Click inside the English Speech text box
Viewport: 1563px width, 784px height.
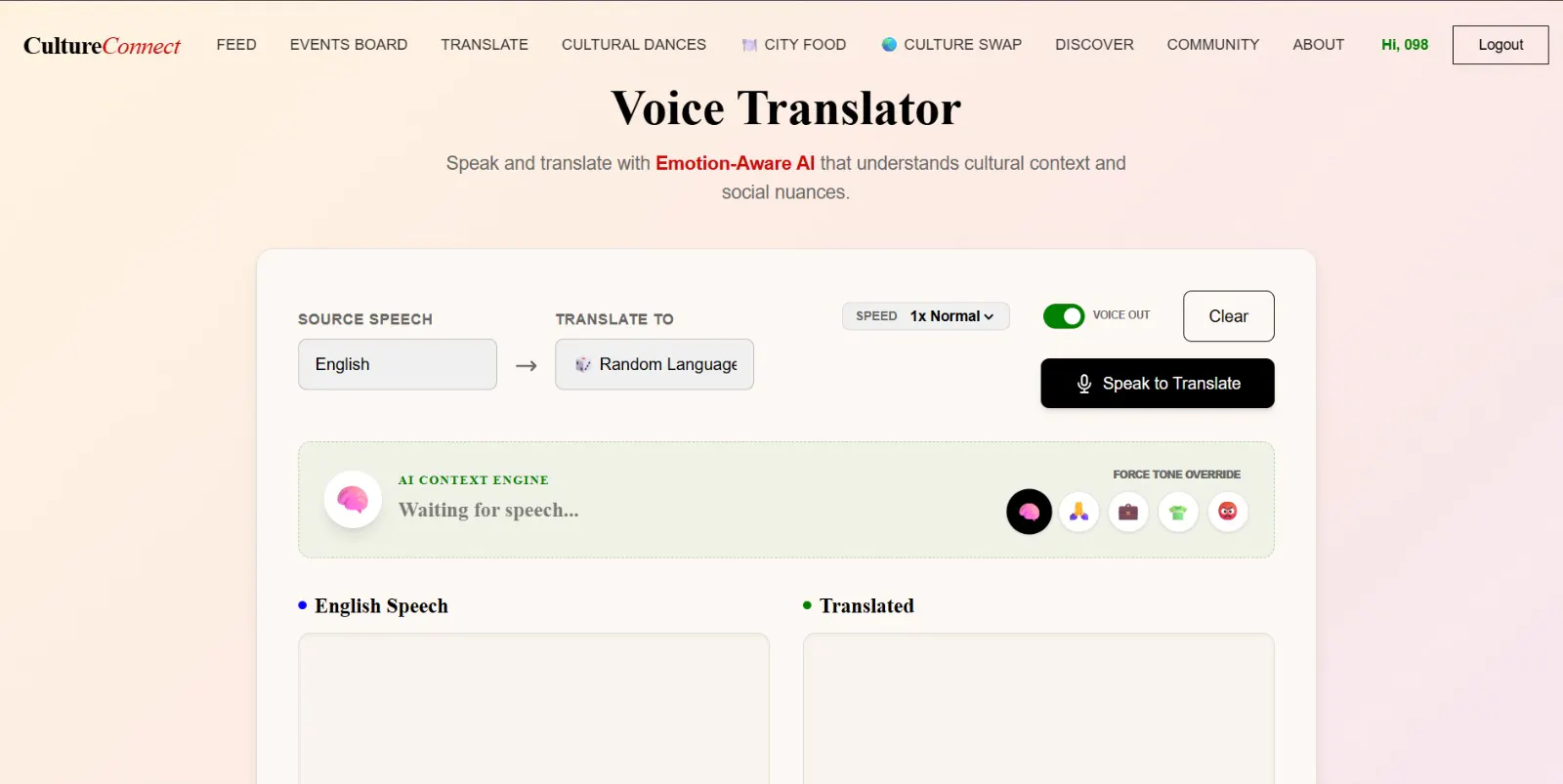coord(533,709)
